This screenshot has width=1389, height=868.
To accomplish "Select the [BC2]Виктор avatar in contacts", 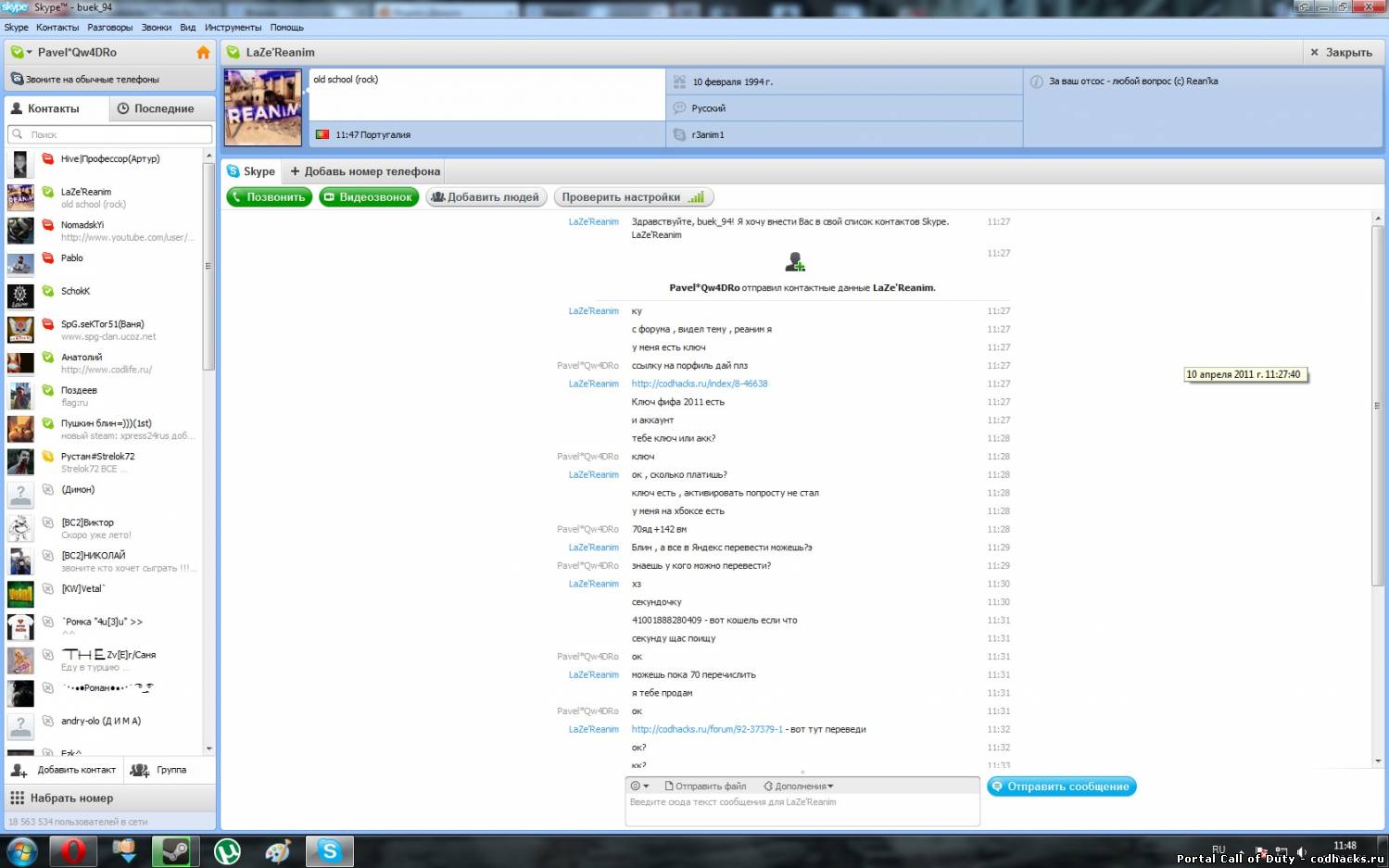I will tap(20, 528).
